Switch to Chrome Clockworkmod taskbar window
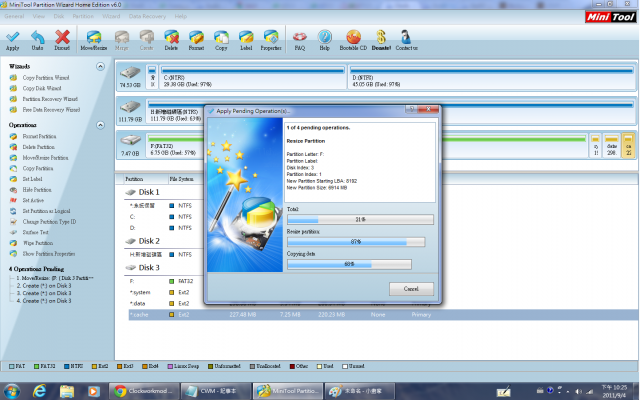Image resolution: width=640 pixels, height=400 pixels. 144,391
